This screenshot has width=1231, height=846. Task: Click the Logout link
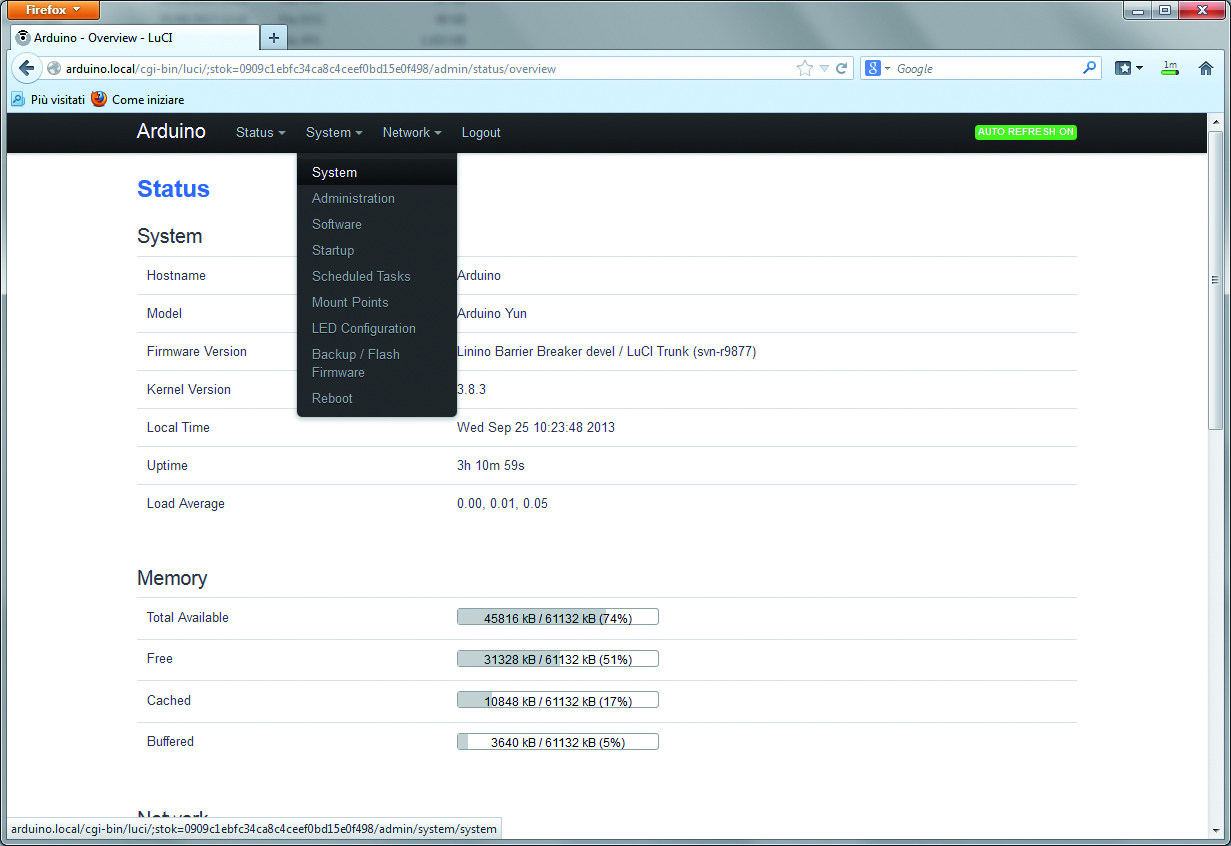pyautogui.click(x=481, y=132)
